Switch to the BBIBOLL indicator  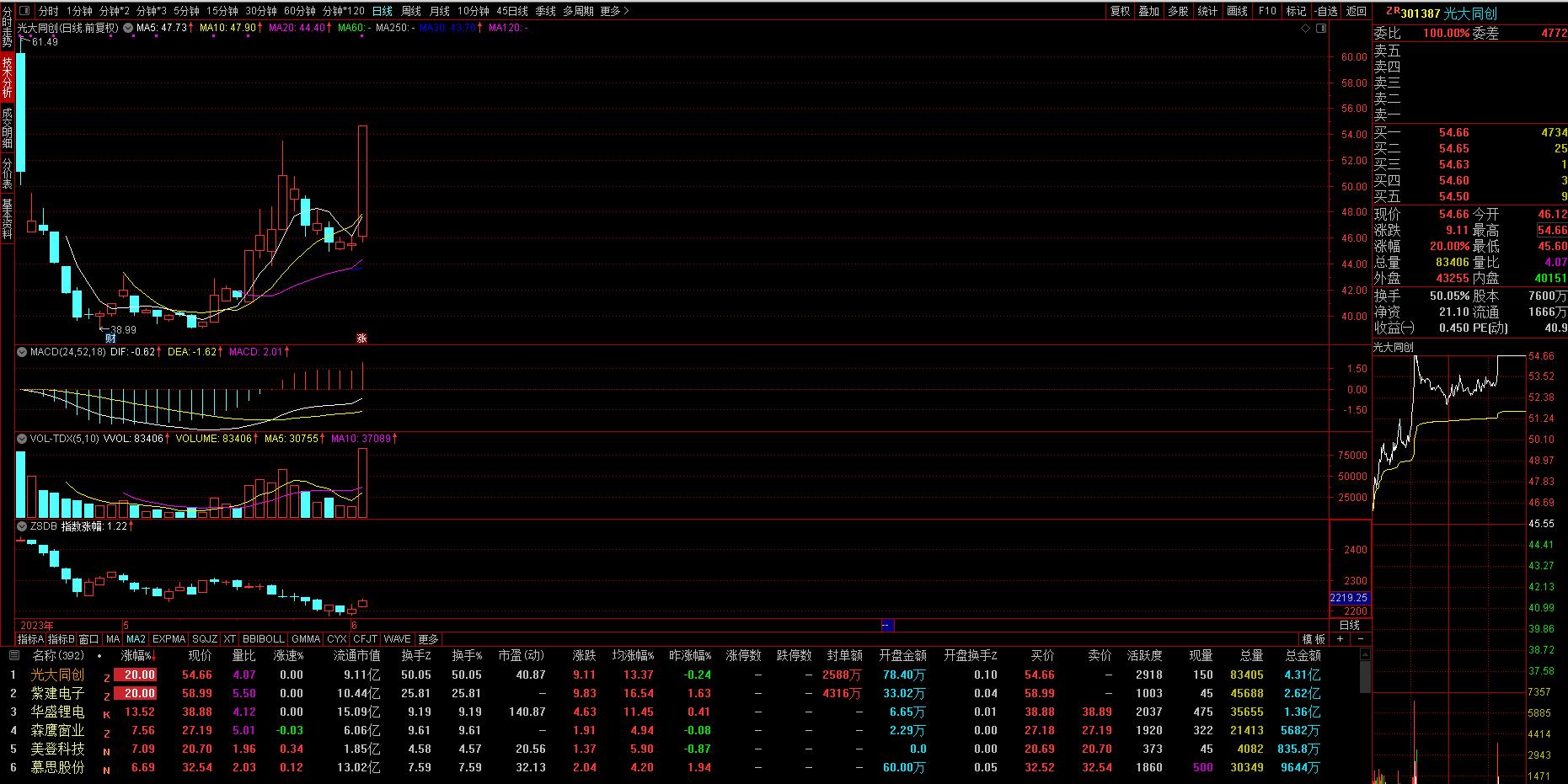[x=264, y=639]
